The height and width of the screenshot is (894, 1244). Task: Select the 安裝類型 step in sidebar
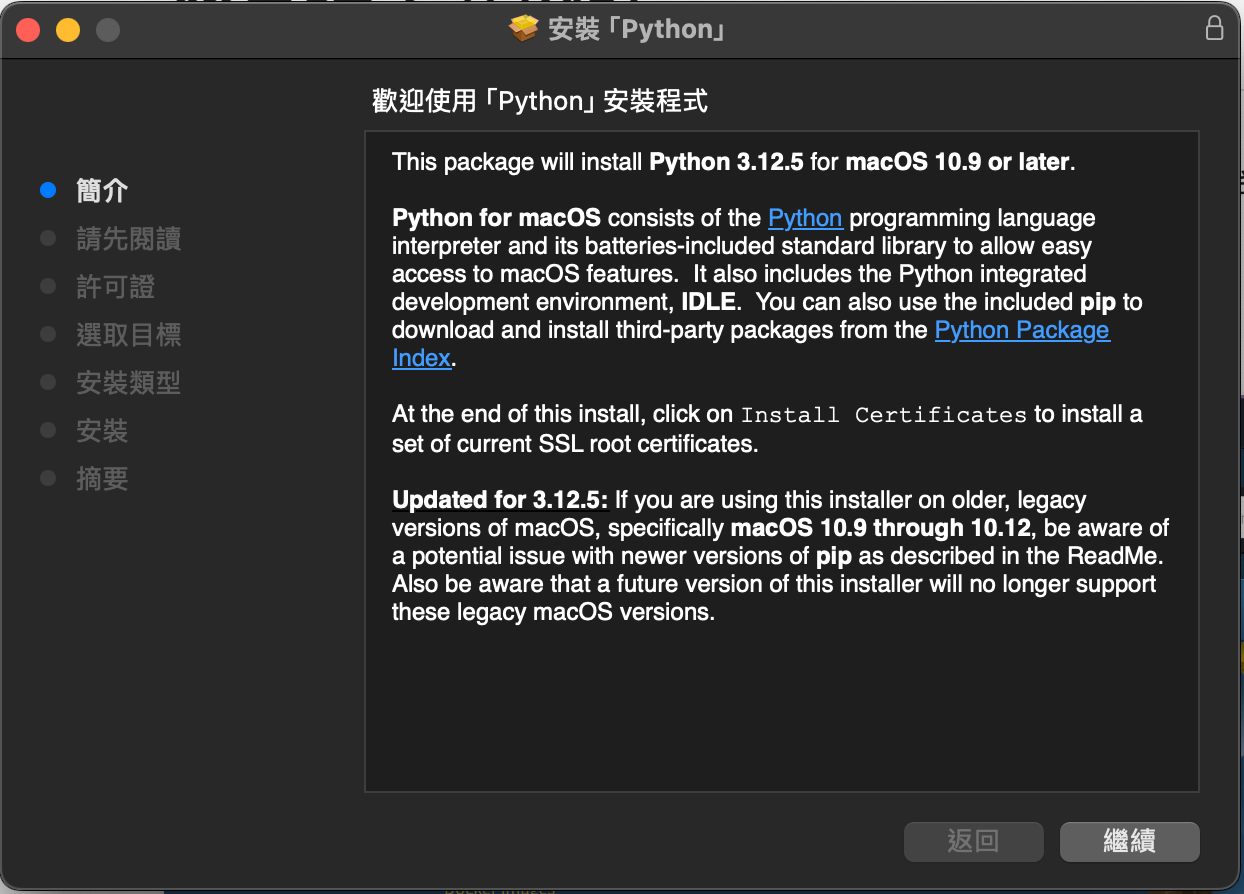pyautogui.click(x=128, y=382)
